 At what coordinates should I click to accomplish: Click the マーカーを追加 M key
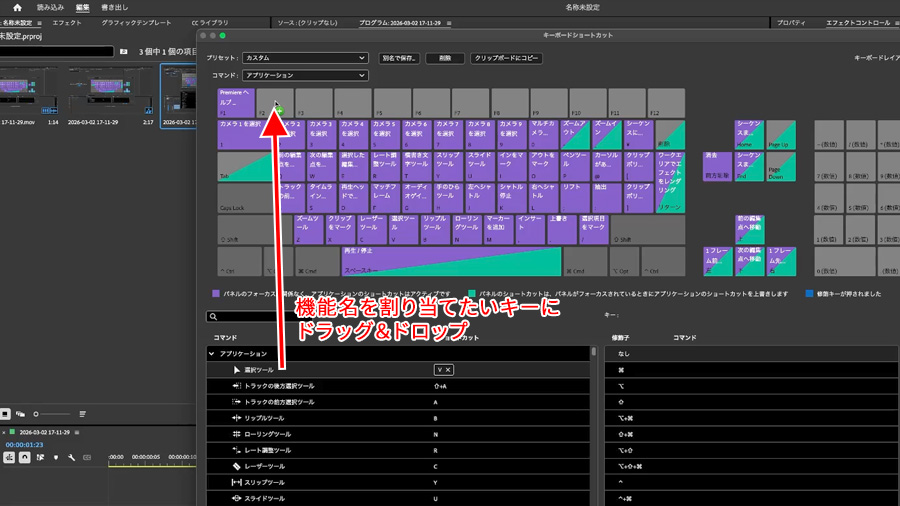coord(498,229)
